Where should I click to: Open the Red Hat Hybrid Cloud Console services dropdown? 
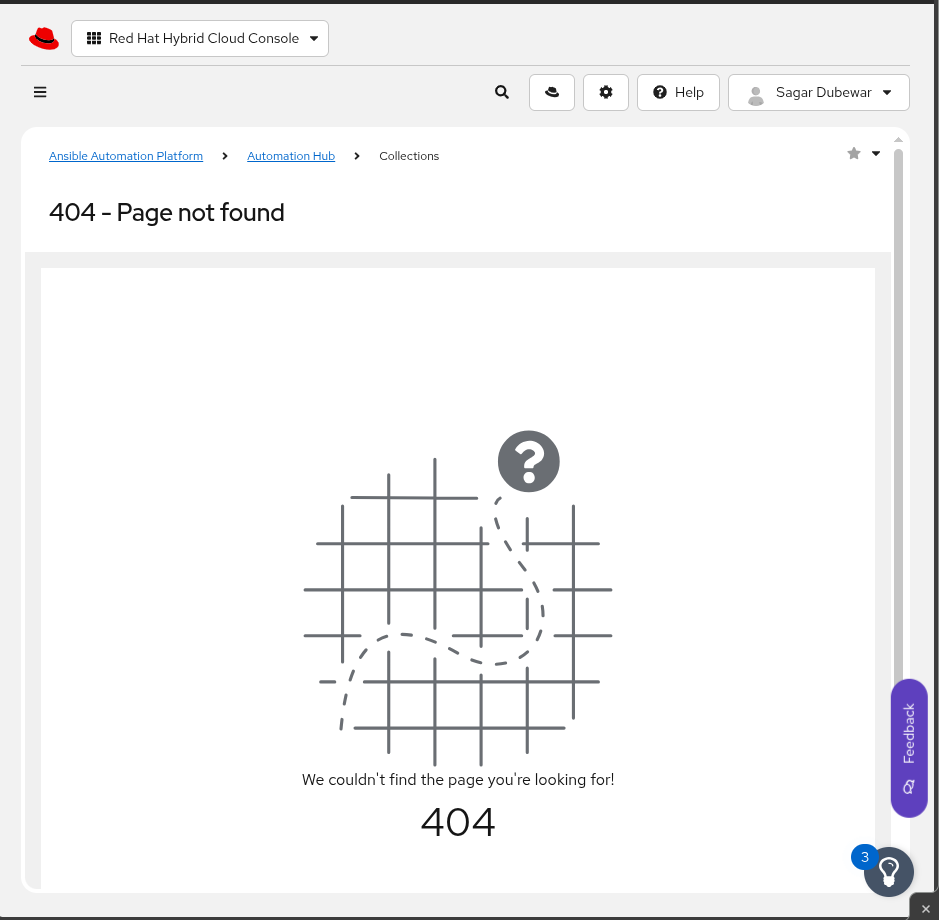[x=200, y=38]
